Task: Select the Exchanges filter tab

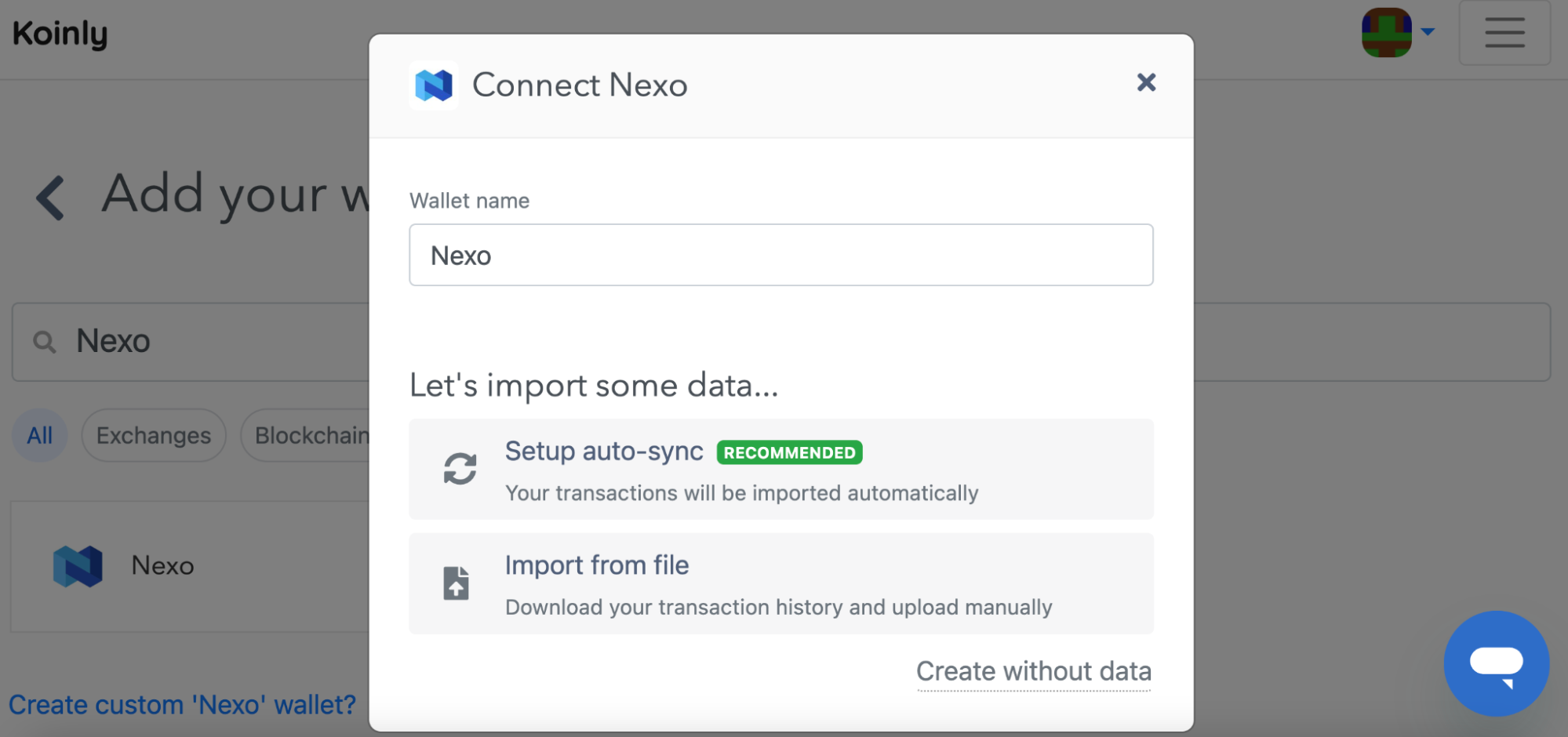Action: click(154, 435)
